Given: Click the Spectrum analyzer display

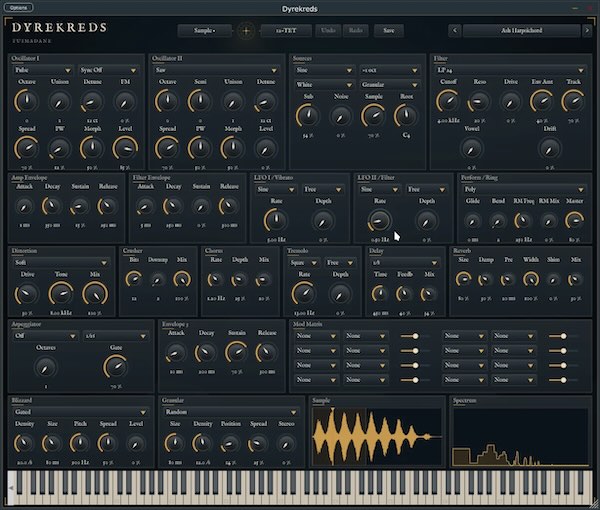Looking at the screenshot, I should pos(520,437).
